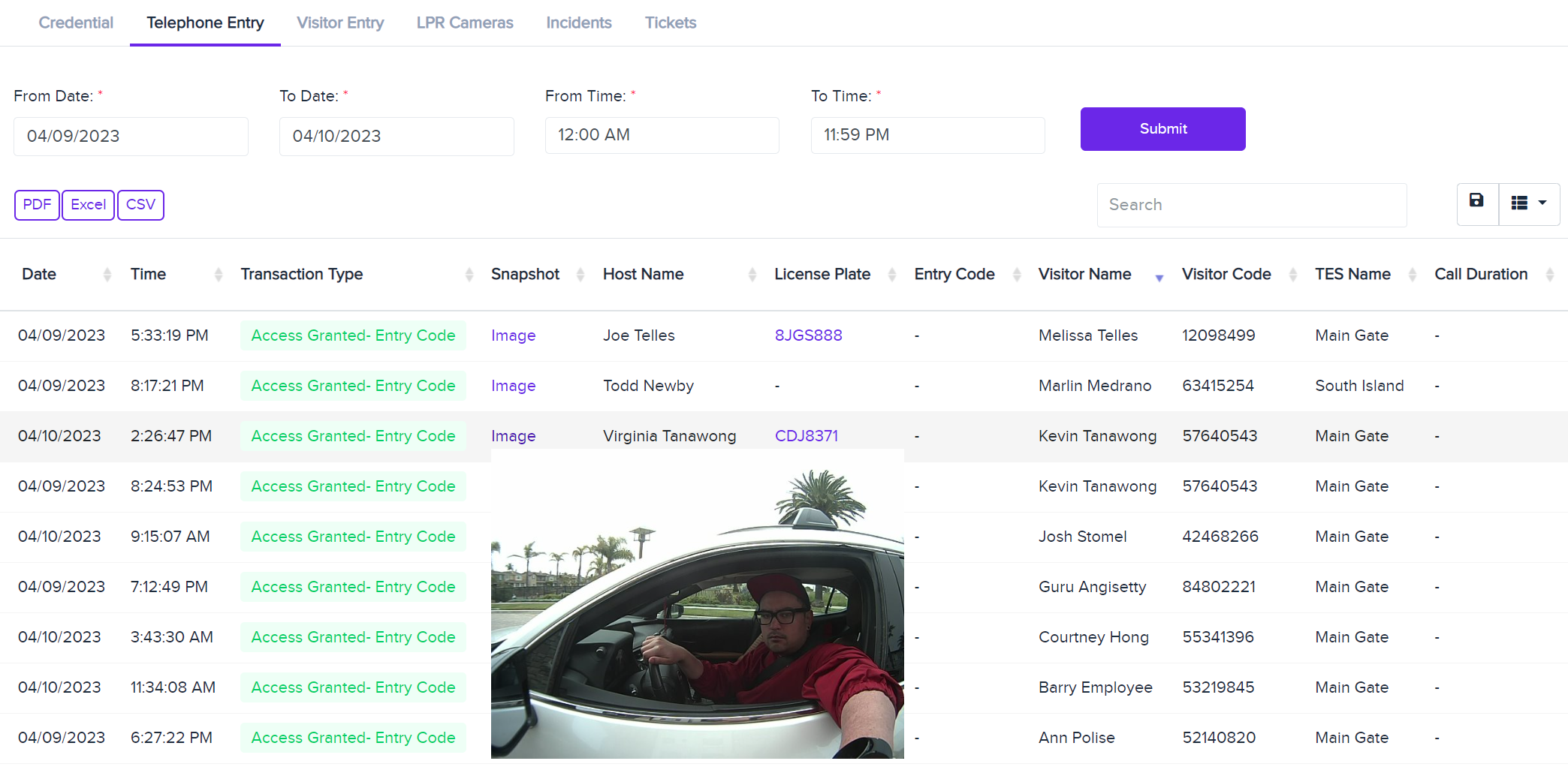
Task: Export the table as Excel
Action: tap(88, 205)
